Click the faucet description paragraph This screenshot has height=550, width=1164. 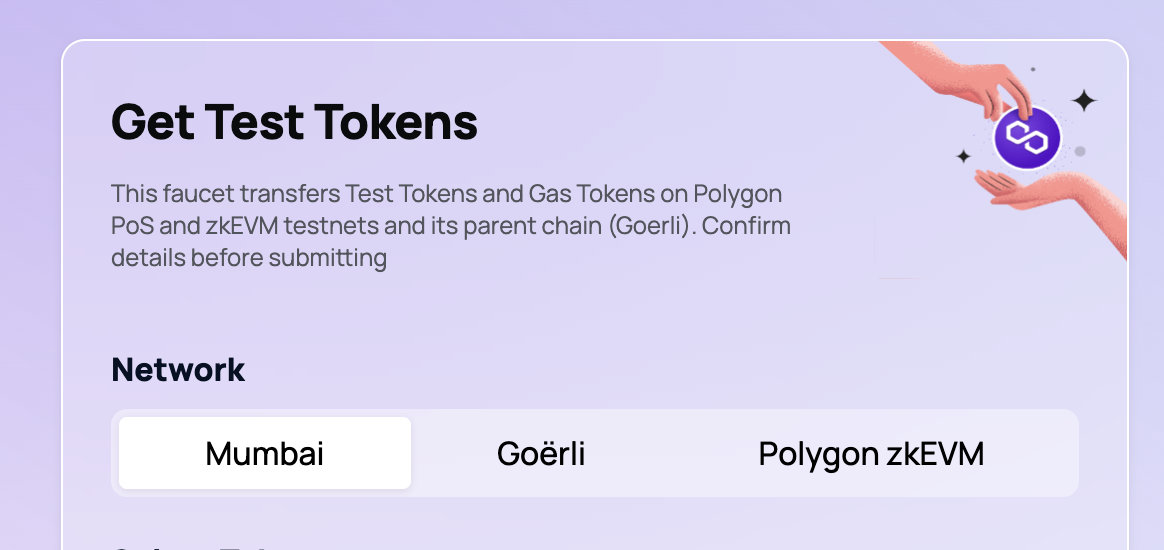451,226
